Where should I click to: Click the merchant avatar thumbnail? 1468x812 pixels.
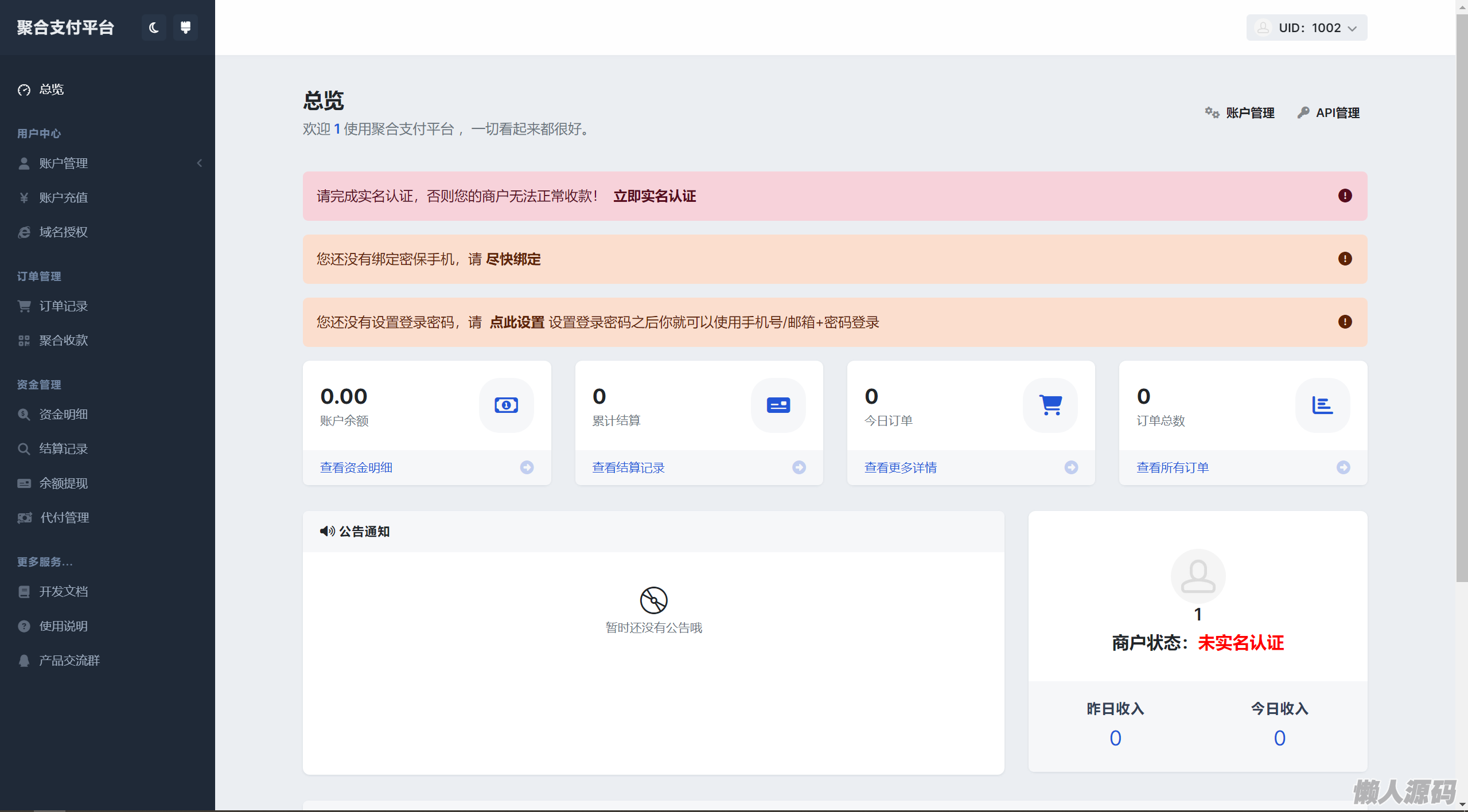click(1198, 576)
